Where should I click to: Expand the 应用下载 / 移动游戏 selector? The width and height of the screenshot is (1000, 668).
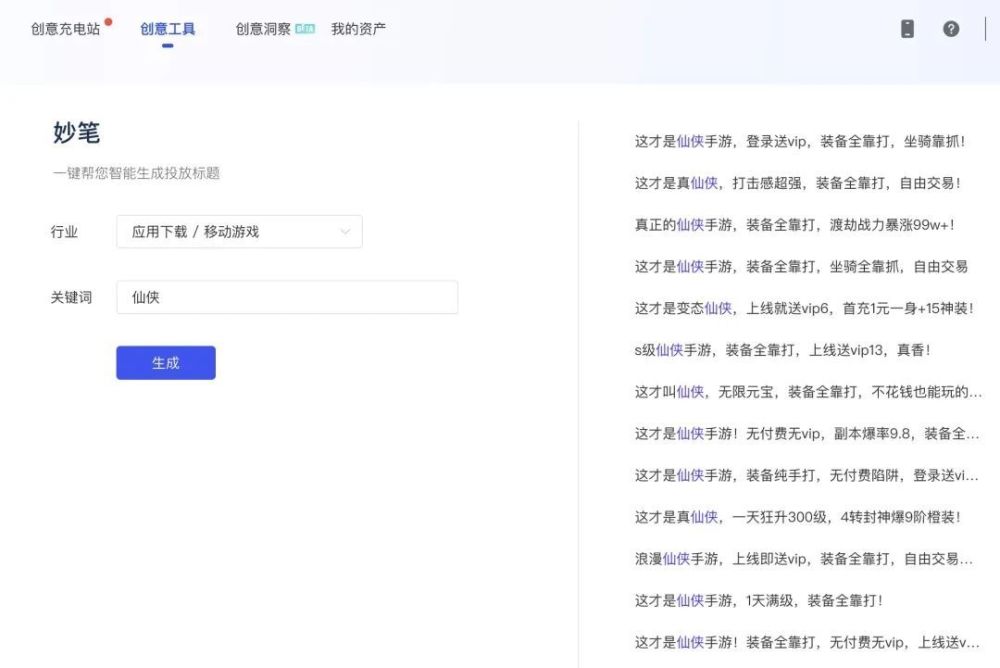click(x=238, y=231)
